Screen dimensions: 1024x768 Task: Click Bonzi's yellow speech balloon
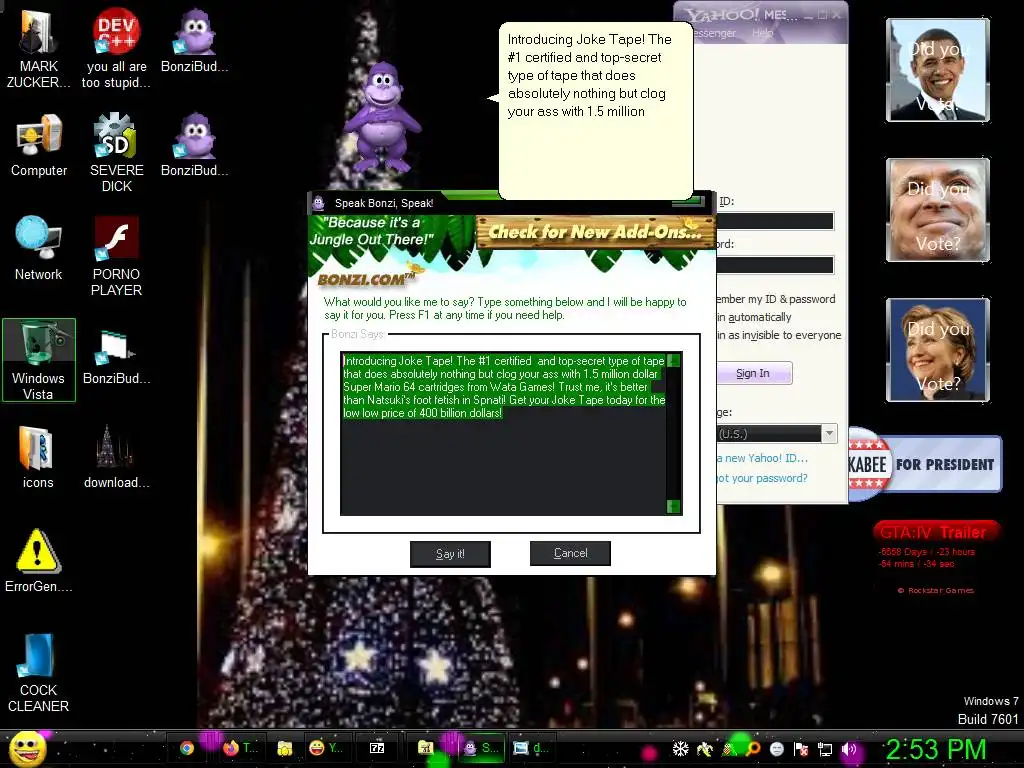596,110
